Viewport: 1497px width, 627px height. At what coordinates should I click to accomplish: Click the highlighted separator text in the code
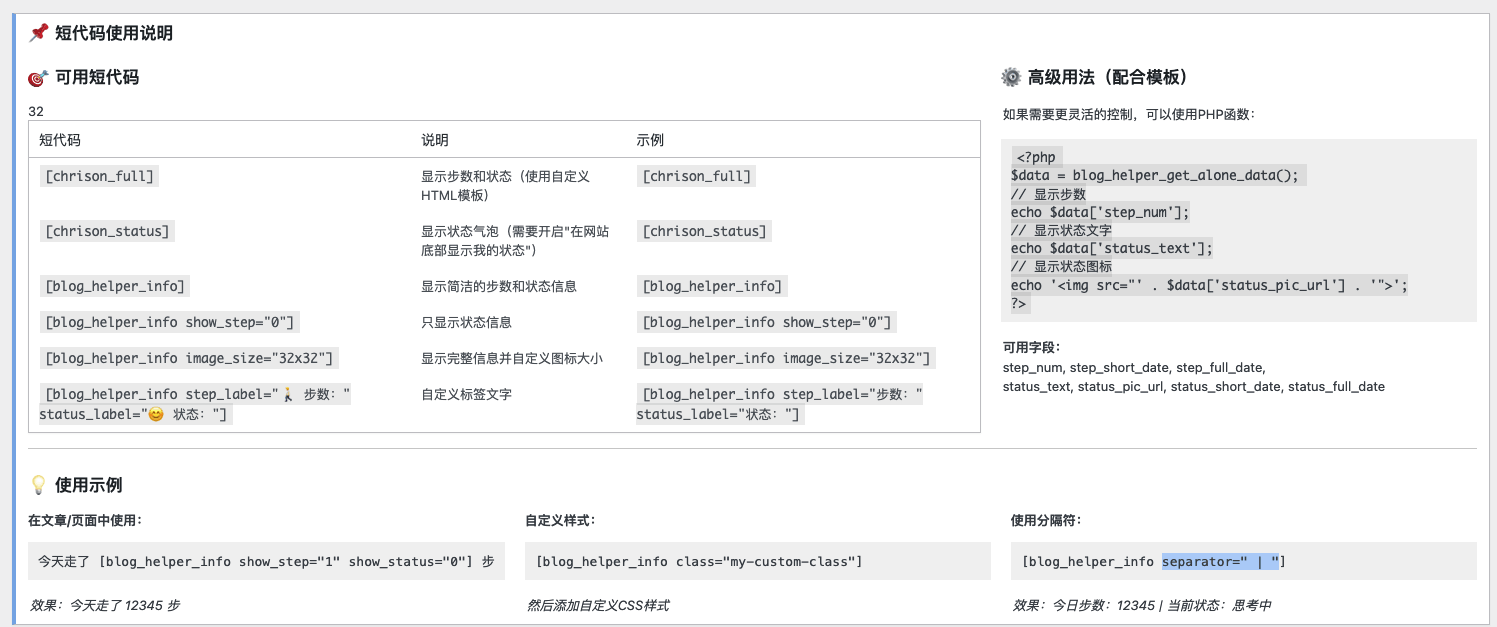1220,562
